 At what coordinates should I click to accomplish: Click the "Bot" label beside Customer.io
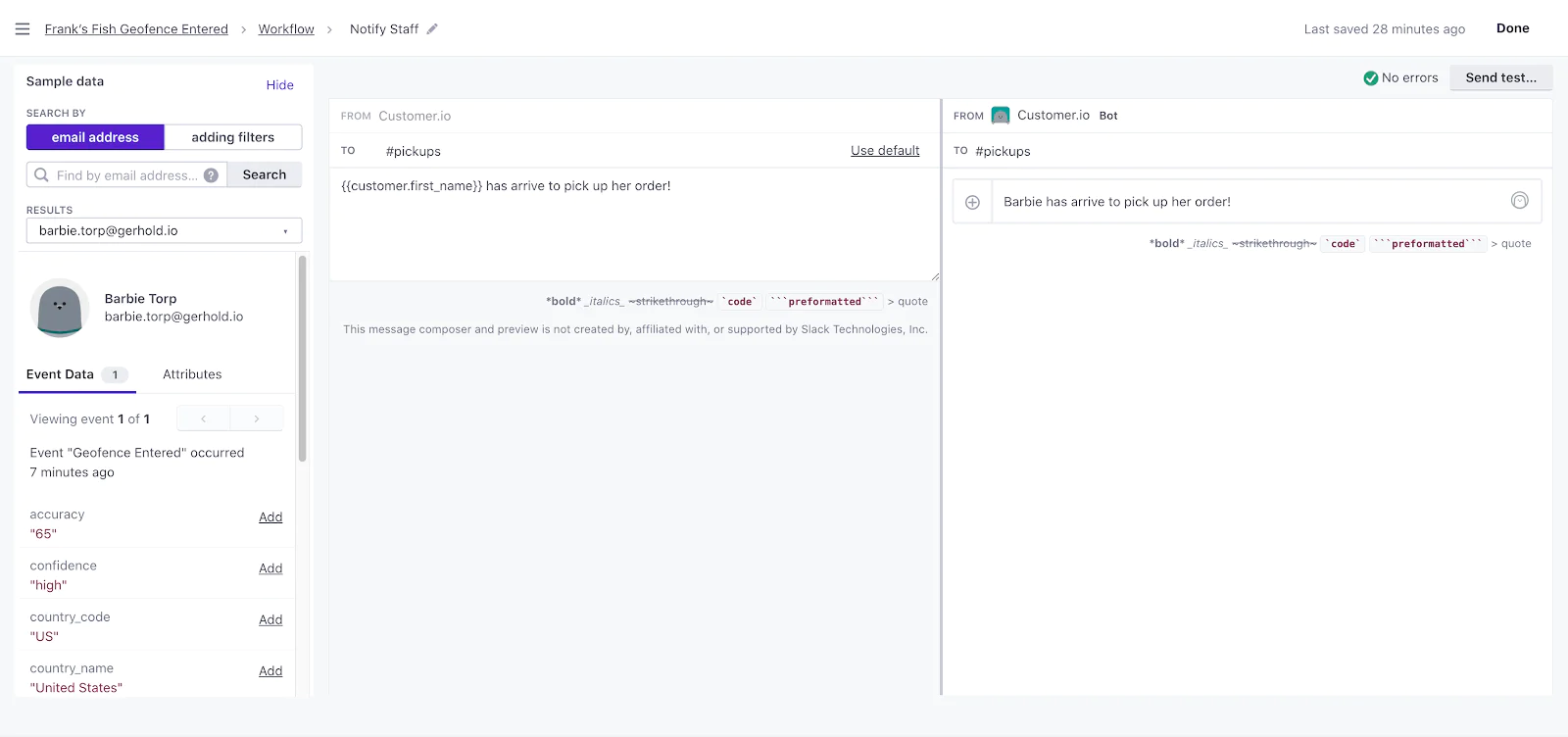point(1108,116)
